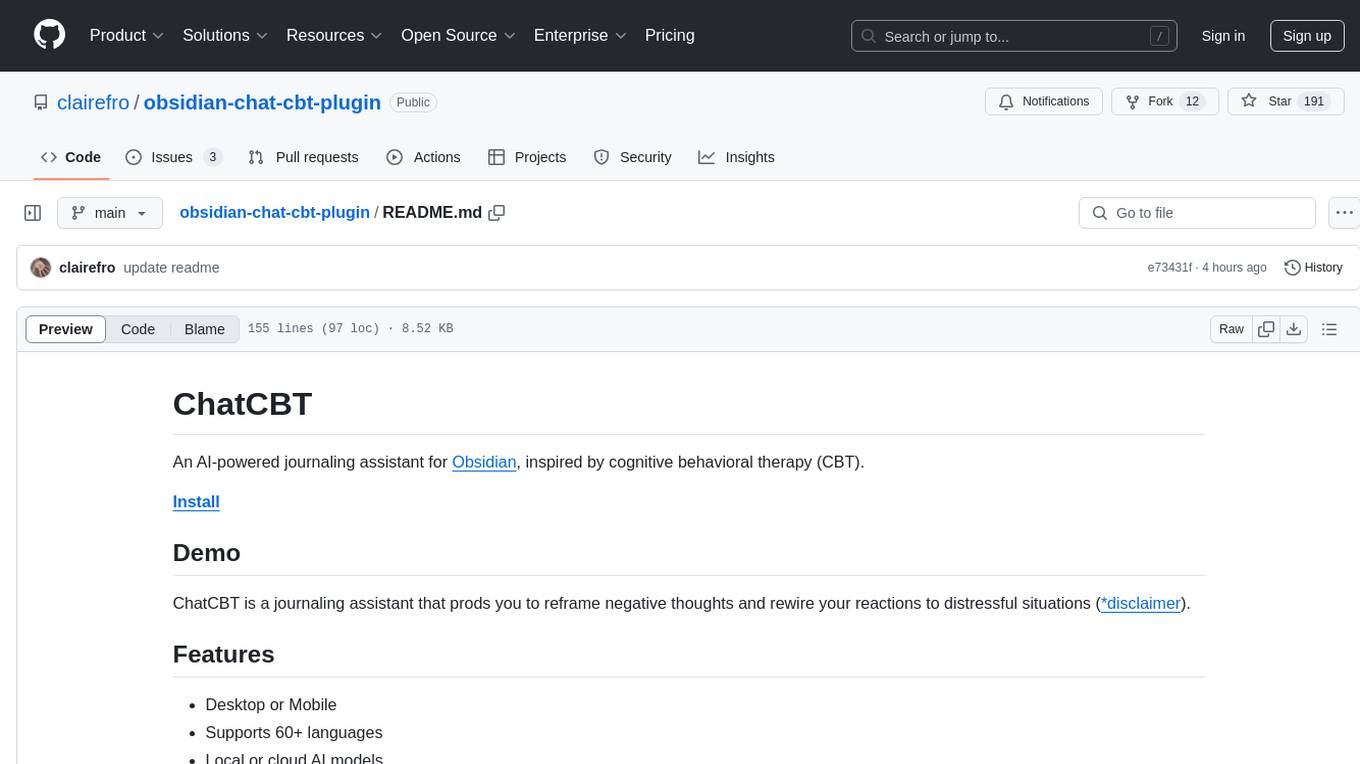Expand the Resources menu

click(334, 35)
